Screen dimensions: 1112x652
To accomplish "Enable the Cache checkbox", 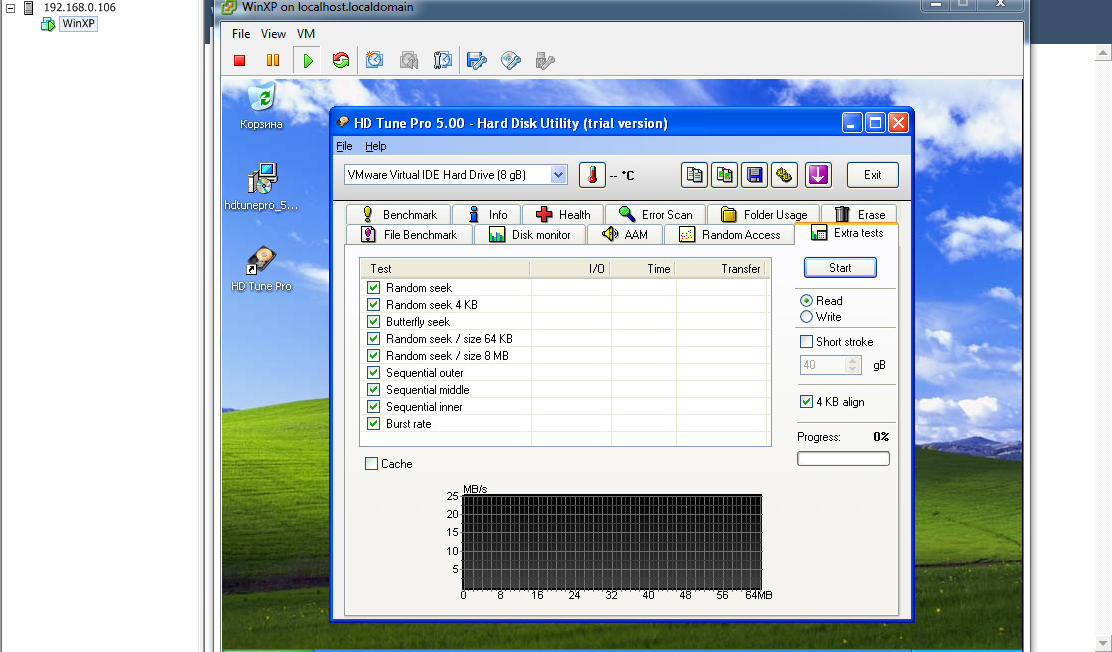I will pyautogui.click(x=372, y=464).
